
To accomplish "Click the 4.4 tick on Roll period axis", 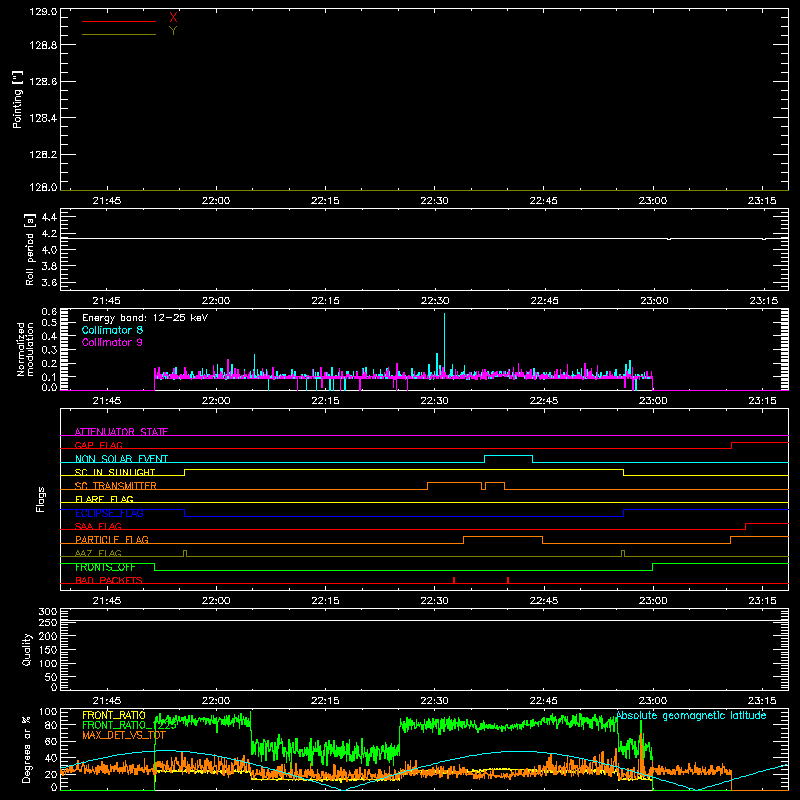I will pos(49,217).
